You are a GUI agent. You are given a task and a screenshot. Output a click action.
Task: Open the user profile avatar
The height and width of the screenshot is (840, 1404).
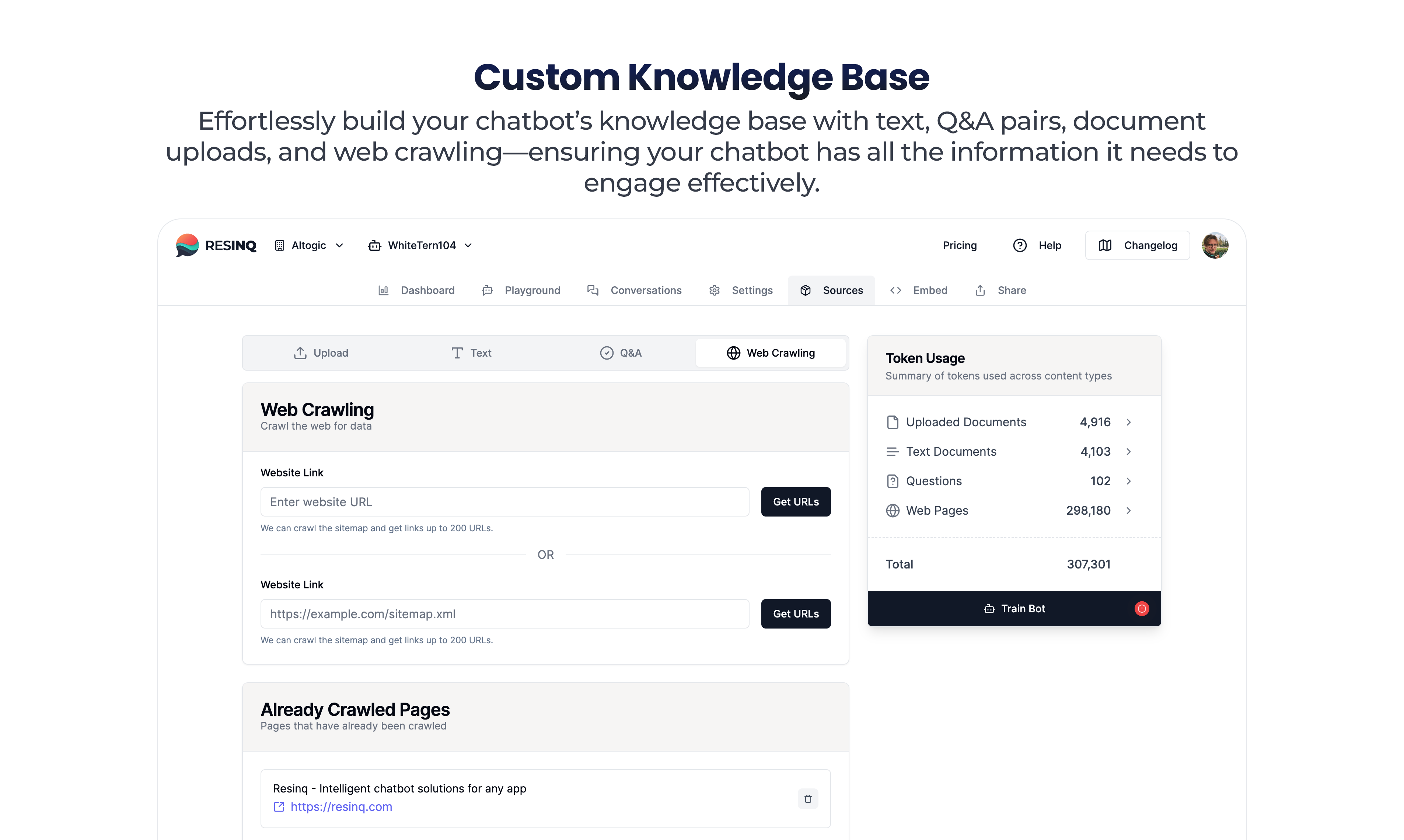click(x=1215, y=245)
